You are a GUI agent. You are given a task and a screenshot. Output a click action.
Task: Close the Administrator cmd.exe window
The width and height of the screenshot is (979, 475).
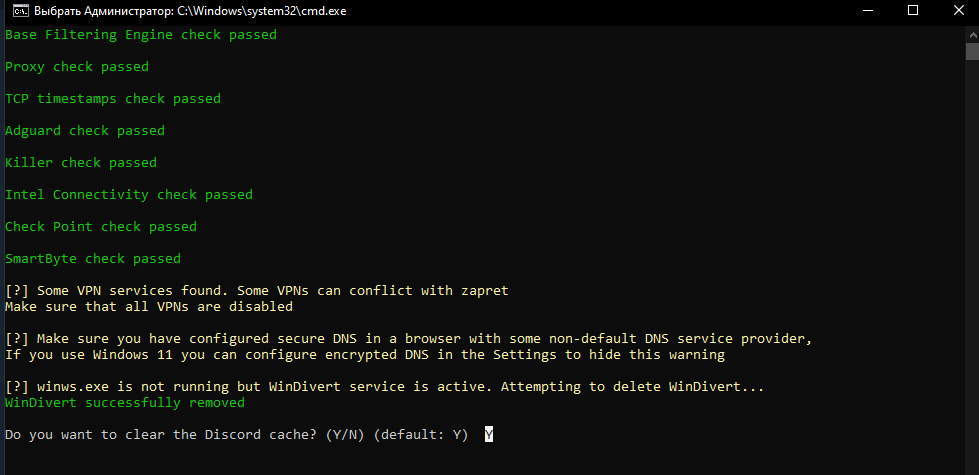point(958,11)
